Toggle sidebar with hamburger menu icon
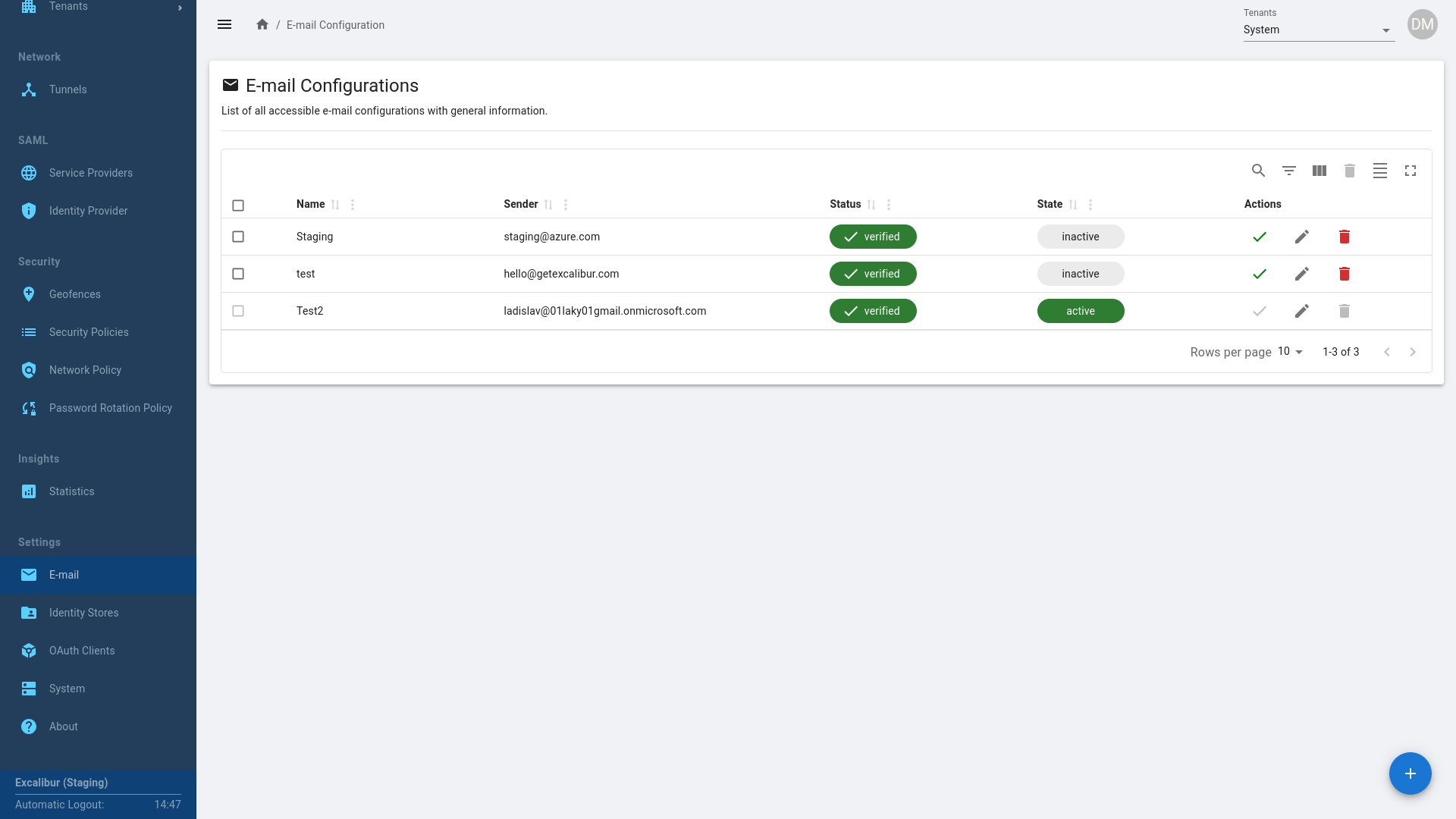The height and width of the screenshot is (819, 1456). coord(224,25)
